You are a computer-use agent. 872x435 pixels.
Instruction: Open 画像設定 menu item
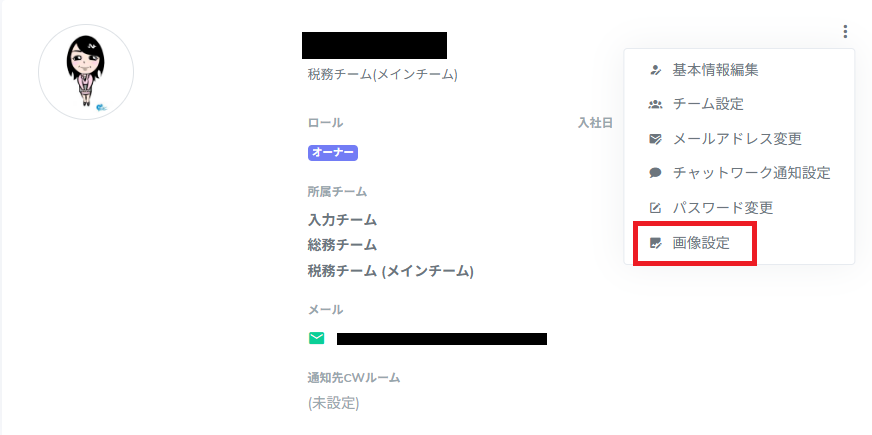(701, 243)
